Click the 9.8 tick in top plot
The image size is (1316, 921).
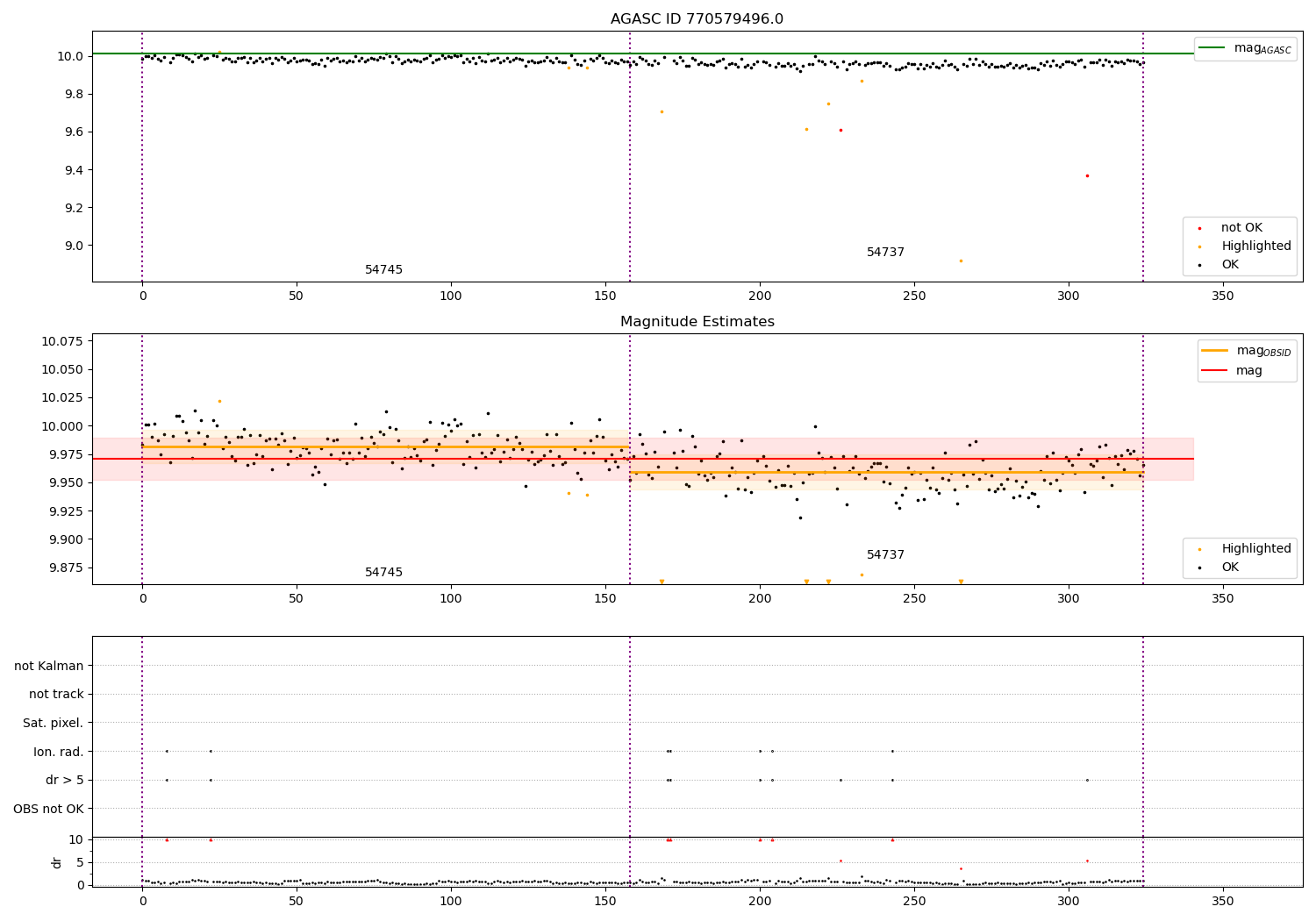[x=73, y=95]
